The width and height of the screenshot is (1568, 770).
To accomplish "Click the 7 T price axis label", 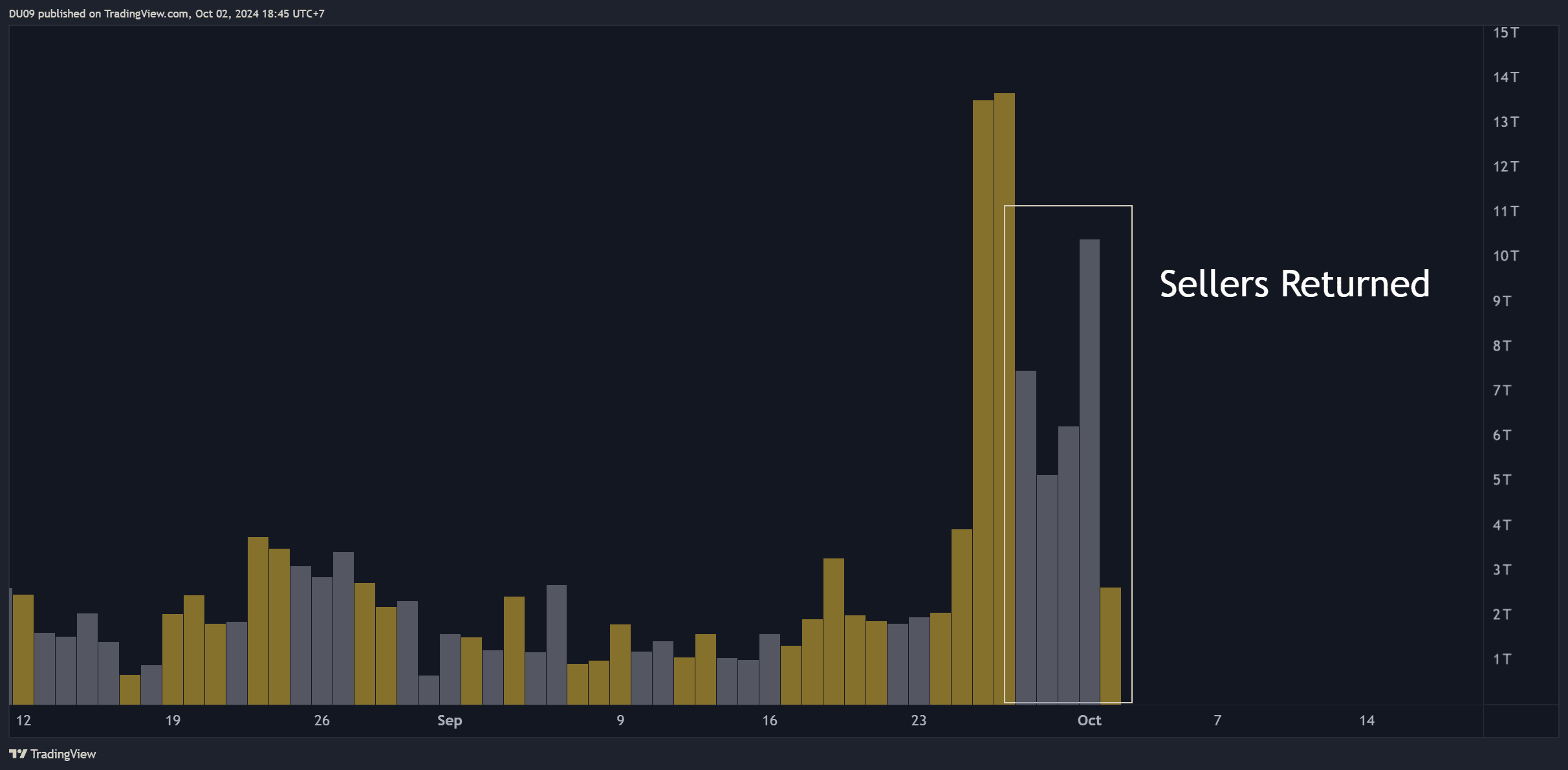I will (1502, 390).
